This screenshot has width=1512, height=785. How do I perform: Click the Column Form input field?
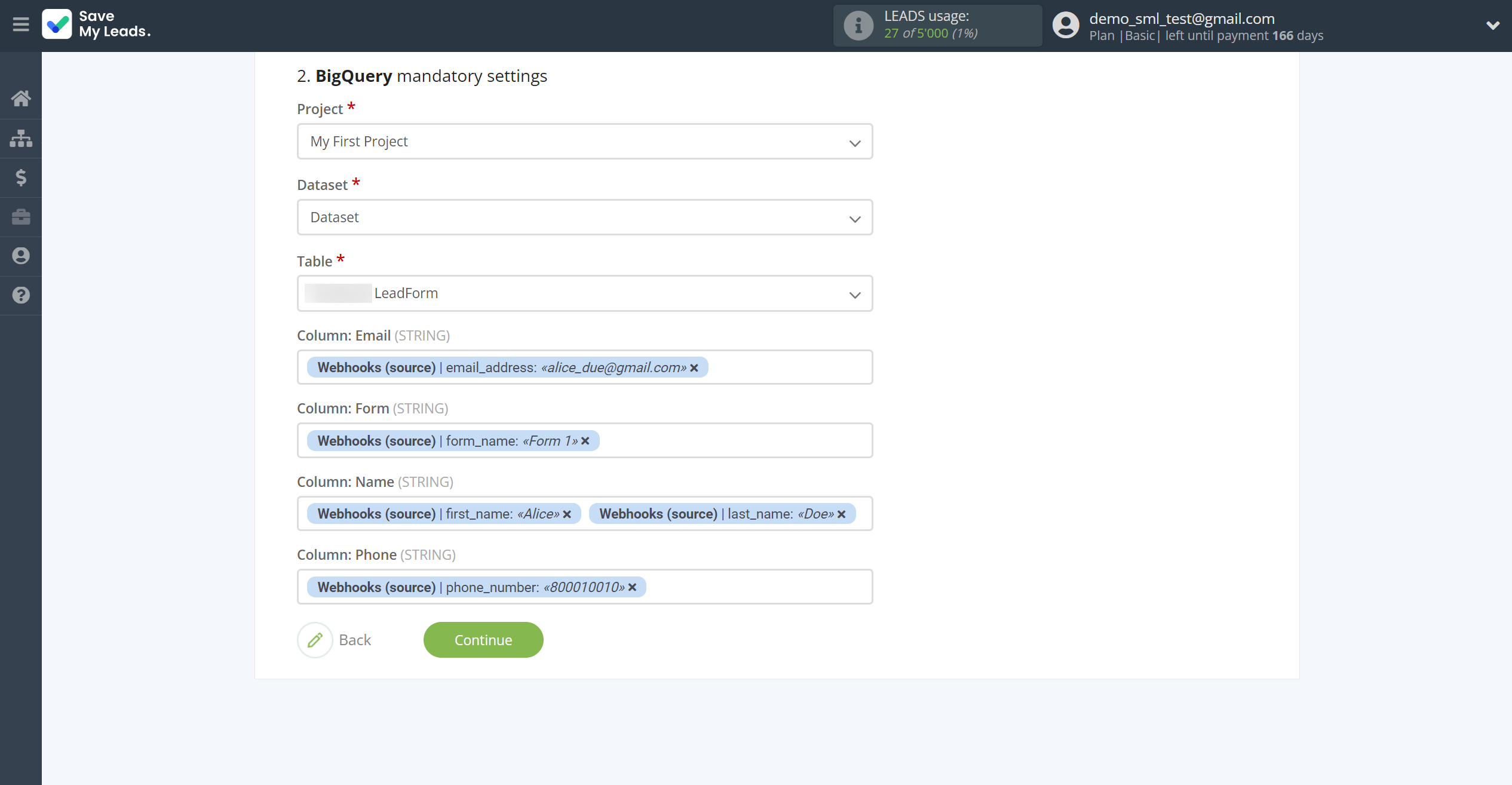(585, 441)
